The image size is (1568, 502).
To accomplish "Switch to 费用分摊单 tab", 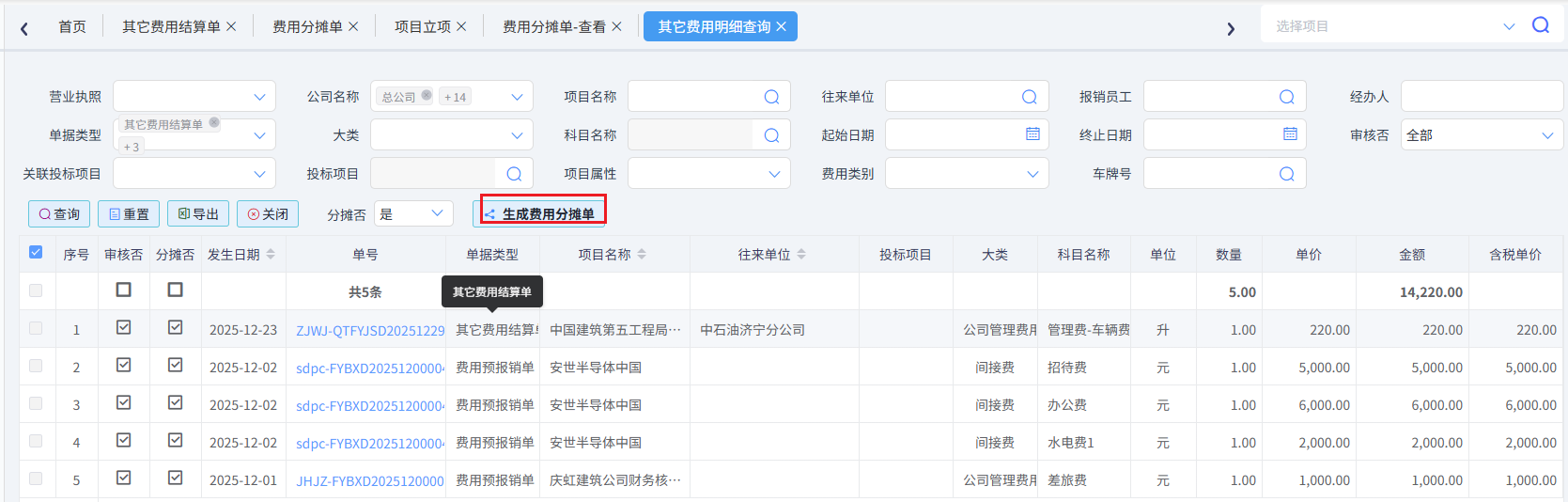I will coord(306,26).
